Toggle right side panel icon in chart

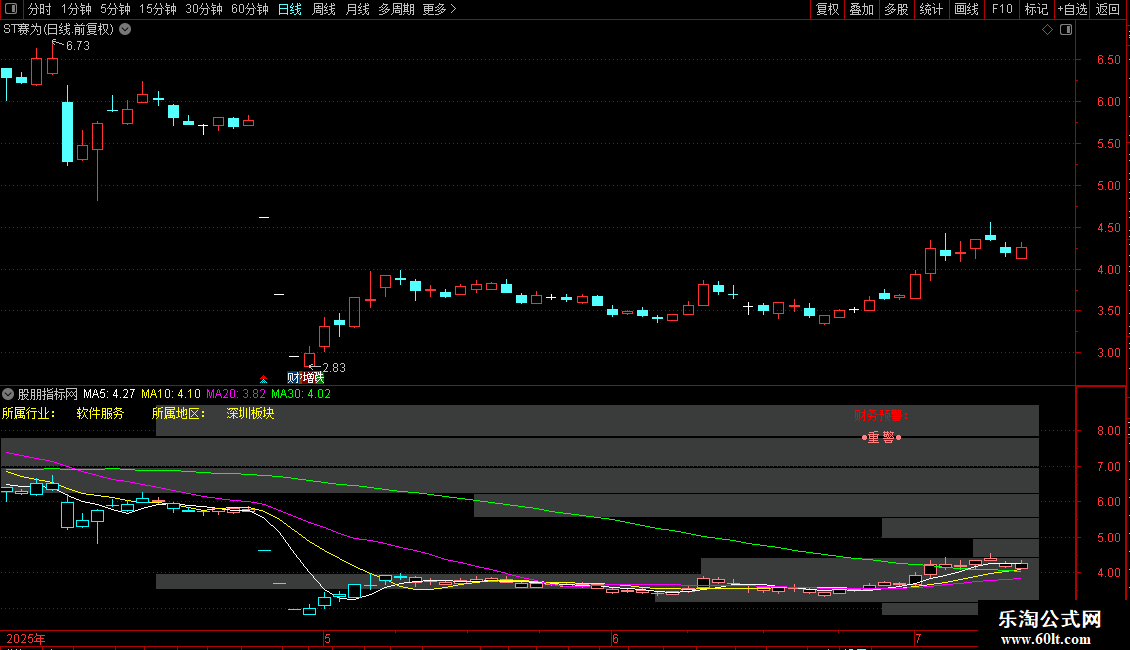point(1066,30)
